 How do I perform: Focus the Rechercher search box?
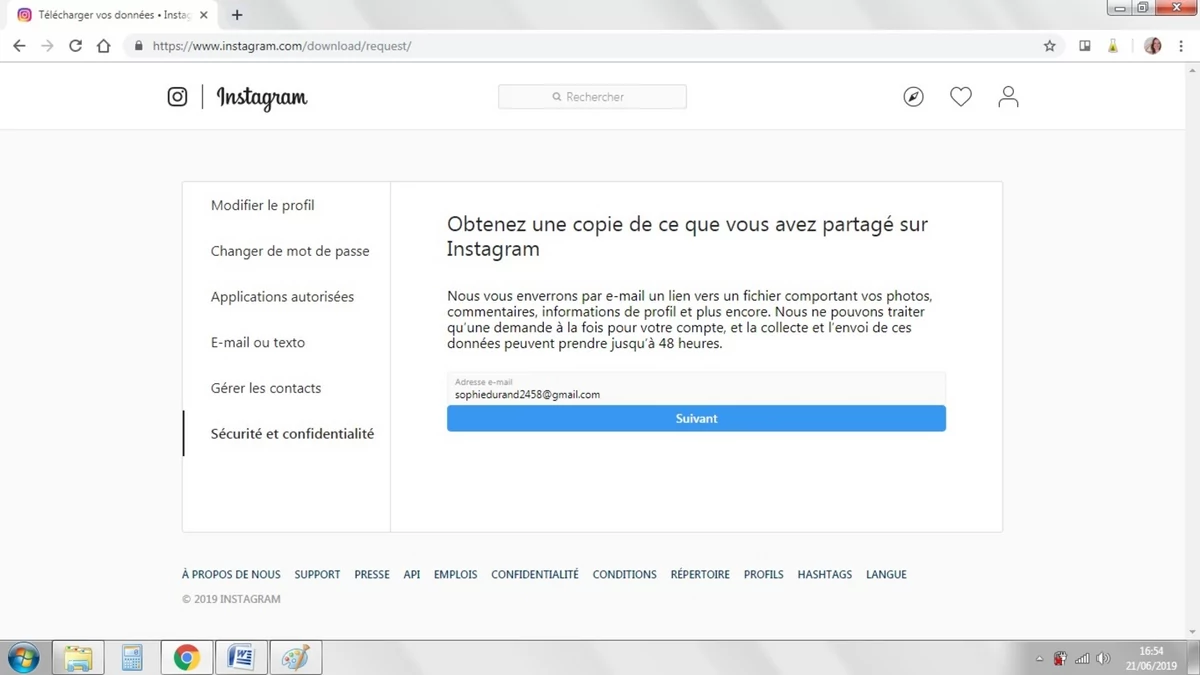pos(592,97)
